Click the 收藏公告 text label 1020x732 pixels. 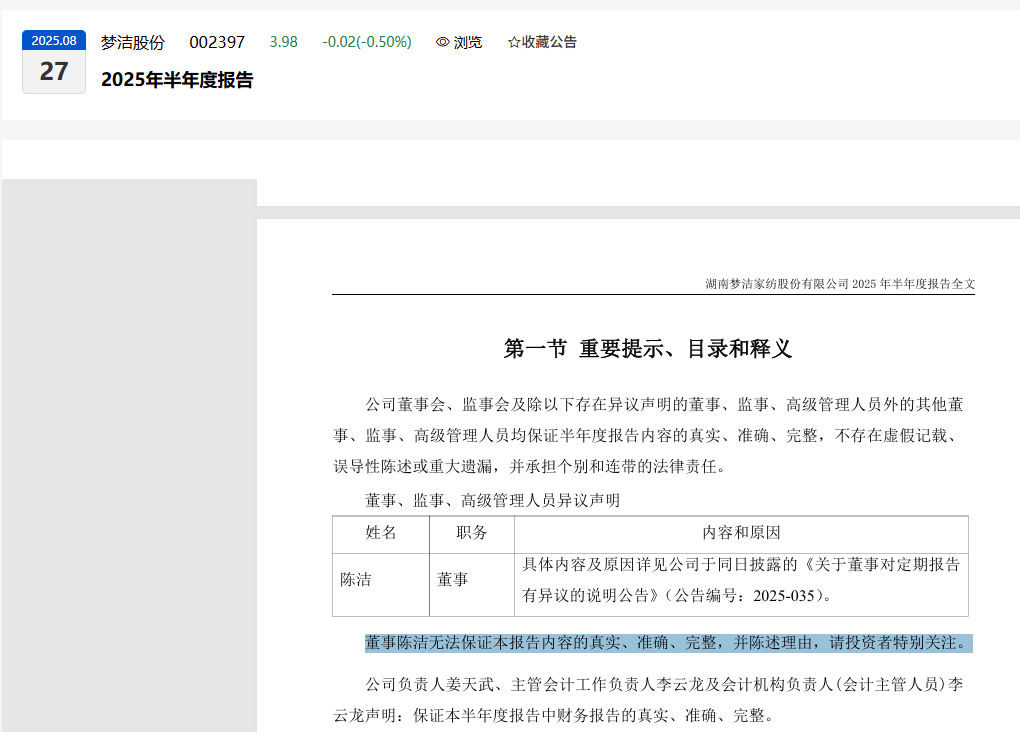pyautogui.click(x=549, y=42)
